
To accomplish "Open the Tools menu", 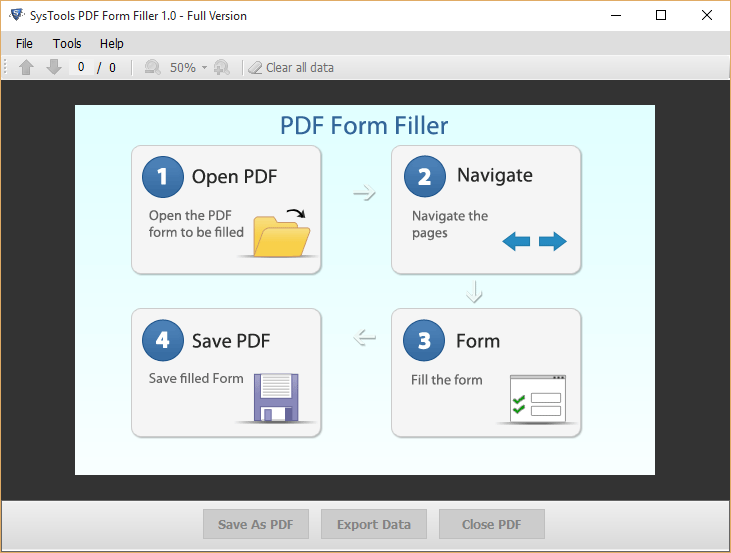I will [67, 43].
